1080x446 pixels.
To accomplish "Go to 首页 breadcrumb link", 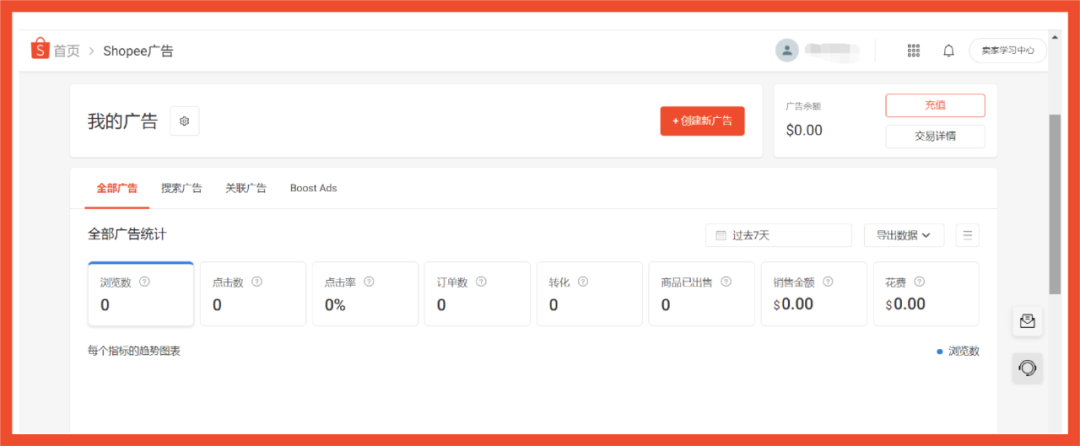I will (x=67, y=51).
